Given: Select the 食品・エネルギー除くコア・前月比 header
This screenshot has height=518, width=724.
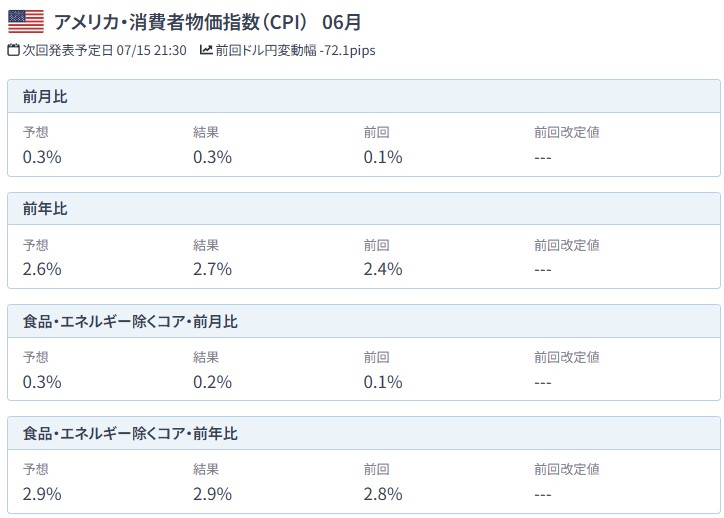Looking at the screenshot, I should 364,321.
